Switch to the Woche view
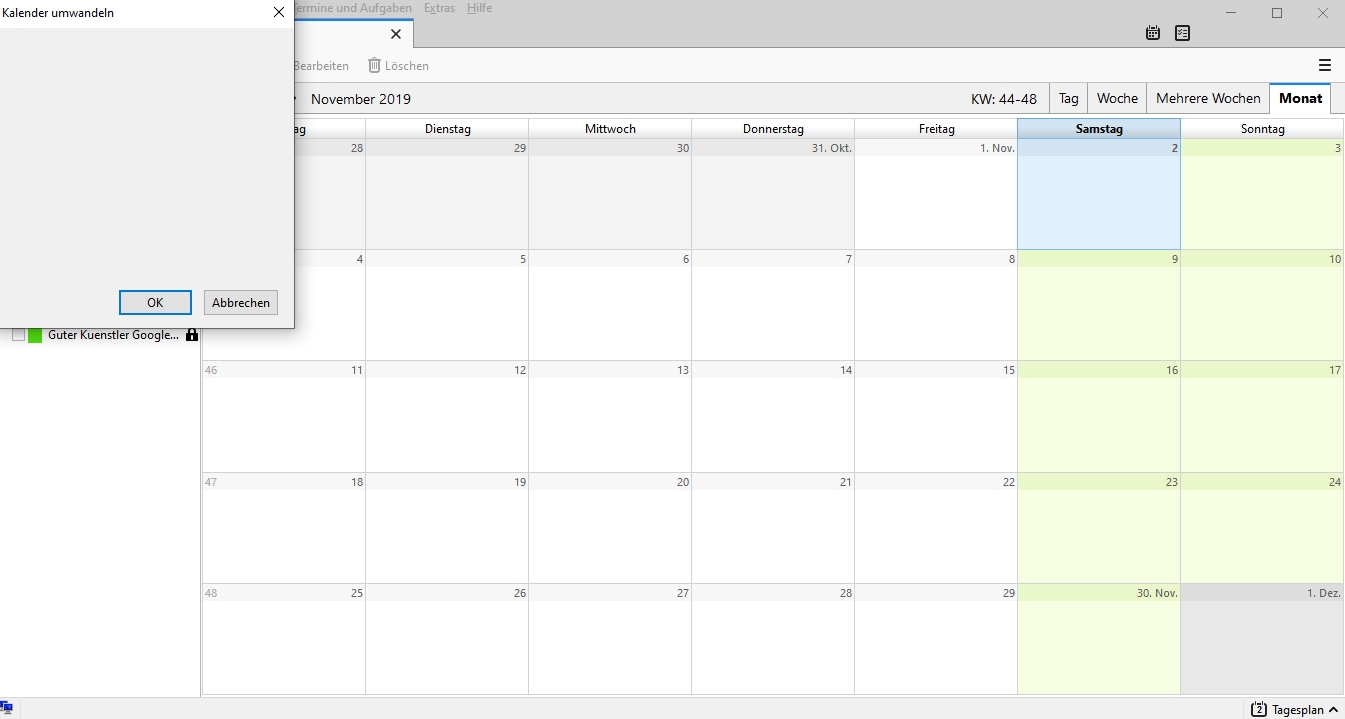This screenshot has height=719, width=1345. (x=1117, y=99)
